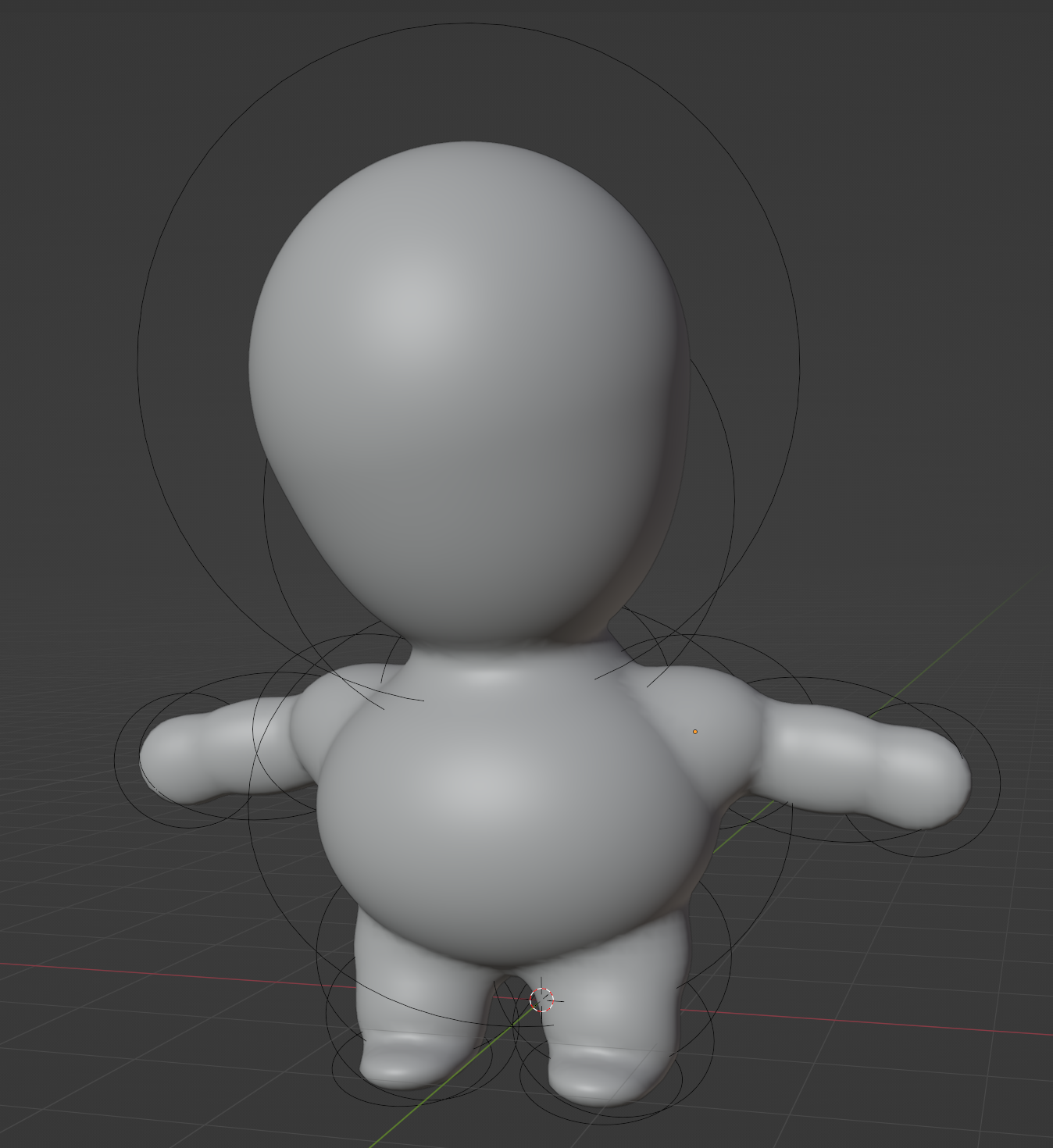The height and width of the screenshot is (1148, 1053).
Task: Click the red-white 3D cursor crosshair
Action: 542,1000
